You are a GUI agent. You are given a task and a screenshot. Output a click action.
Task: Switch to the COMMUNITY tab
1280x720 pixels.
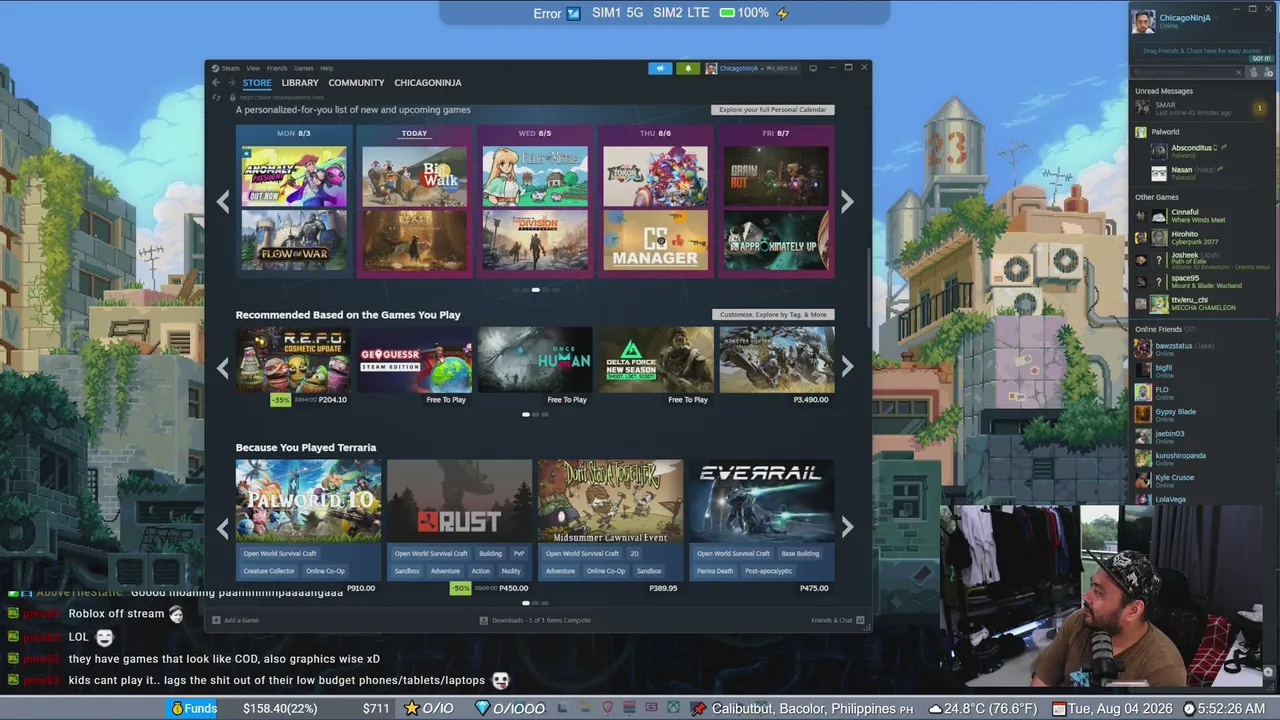356,83
